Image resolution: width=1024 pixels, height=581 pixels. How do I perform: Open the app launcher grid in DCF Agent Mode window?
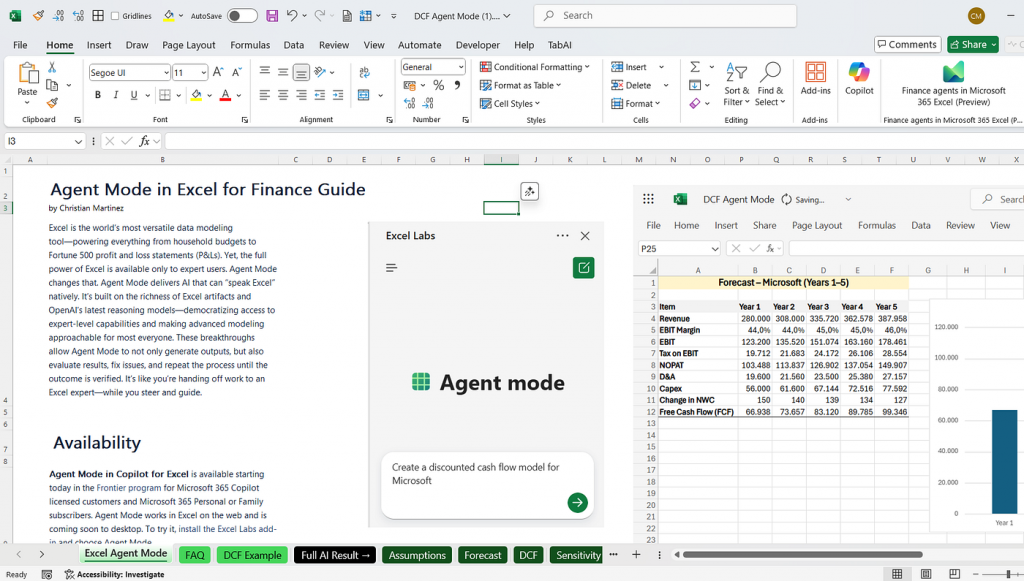tap(648, 199)
